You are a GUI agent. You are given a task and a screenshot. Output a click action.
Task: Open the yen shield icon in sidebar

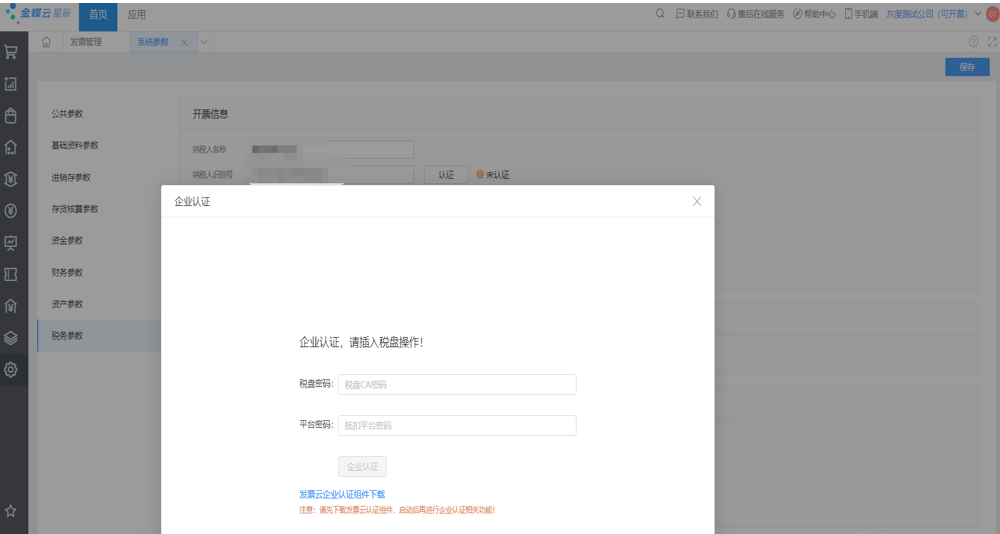(x=11, y=179)
